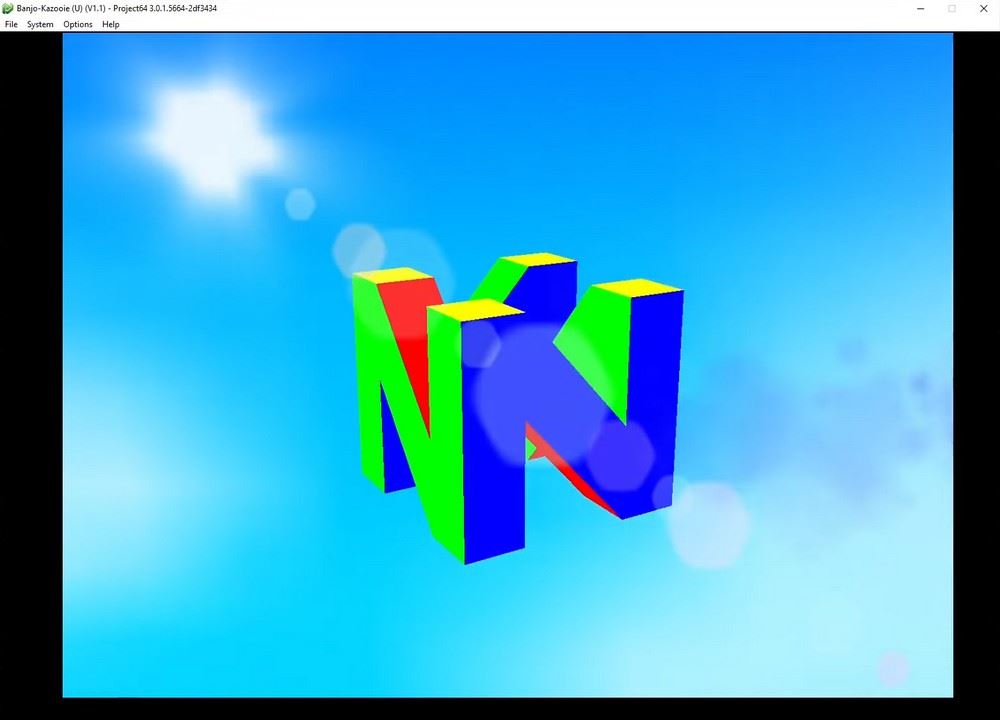Open the System menu

(x=40, y=24)
